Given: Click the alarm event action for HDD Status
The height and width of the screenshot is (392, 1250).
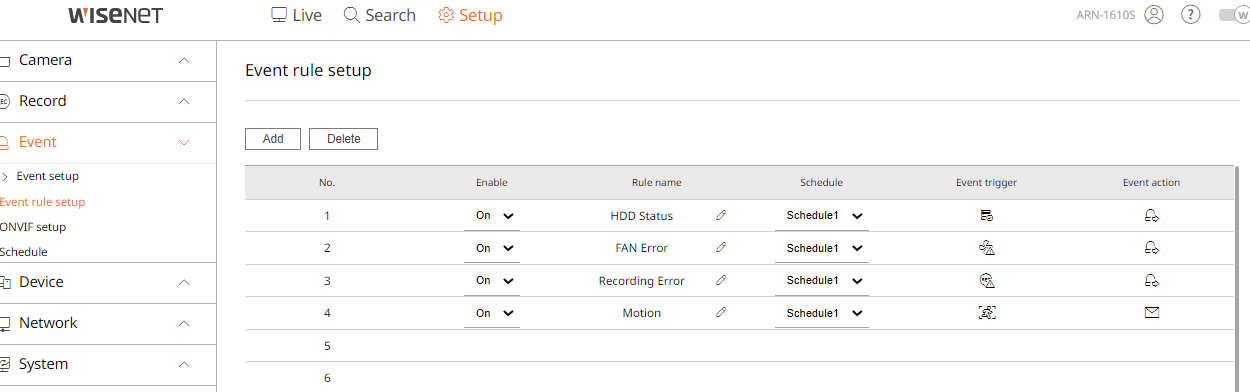Looking at the screenshot, I should [x=1151, y=215].
